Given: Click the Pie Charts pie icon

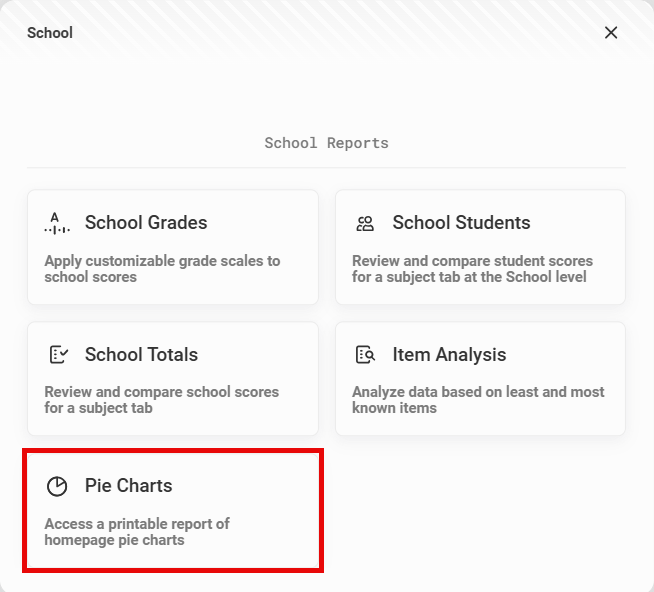Looking at the screenshot, I should pyautogui.click(x=57, y=486).
